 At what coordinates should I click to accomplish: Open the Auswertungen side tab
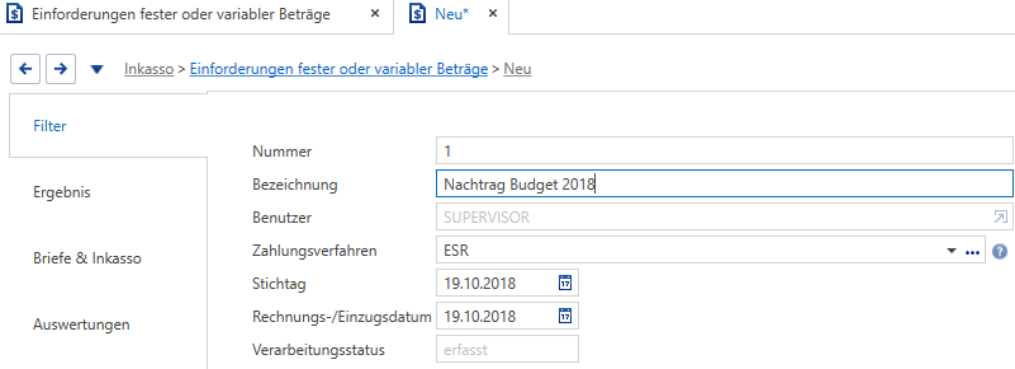coord(108,324)
